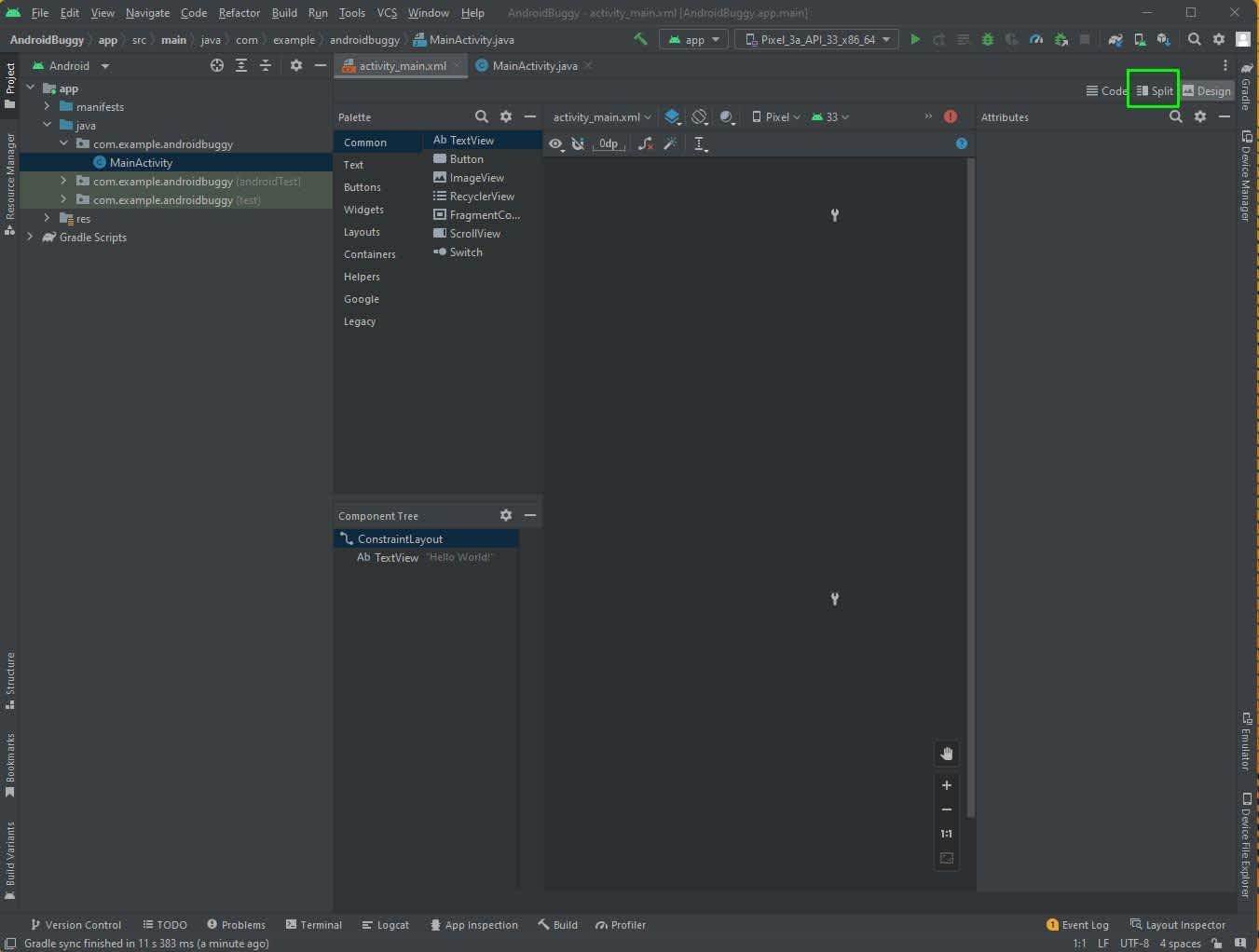Switch to the MainActivity.java tab

[x=534, y=66]
